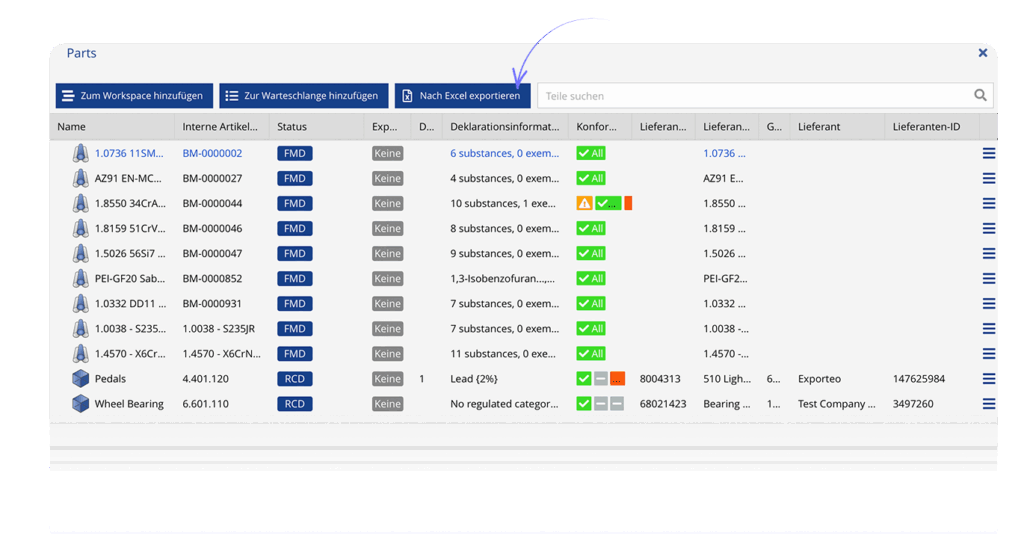Select the Lead {2%} declaration cell
This screenshot has height=547, width=1024.
tap(474, 379)
